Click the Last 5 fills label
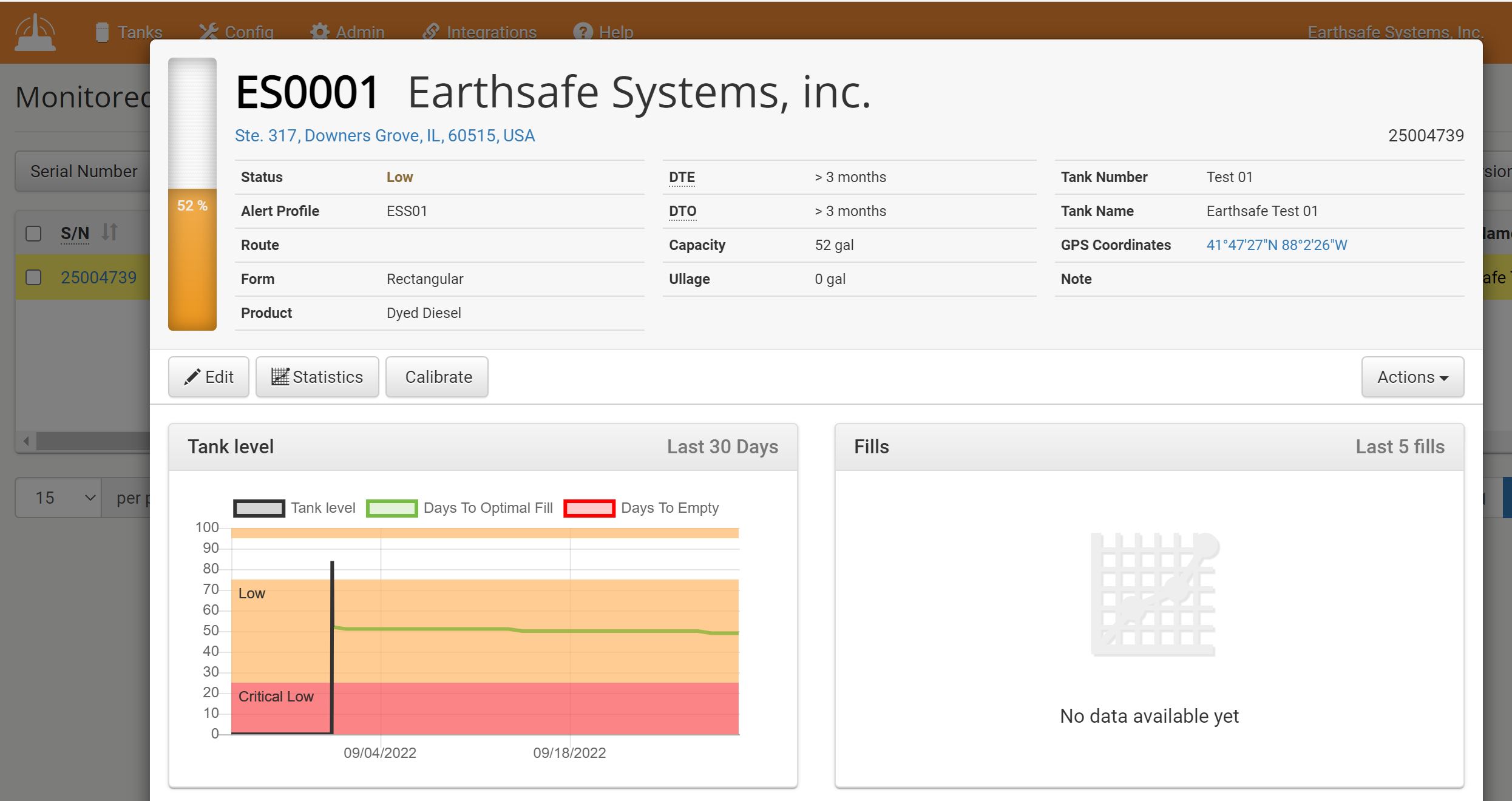The height and width of the screenshot is (801, 1512). [1400, 447]
